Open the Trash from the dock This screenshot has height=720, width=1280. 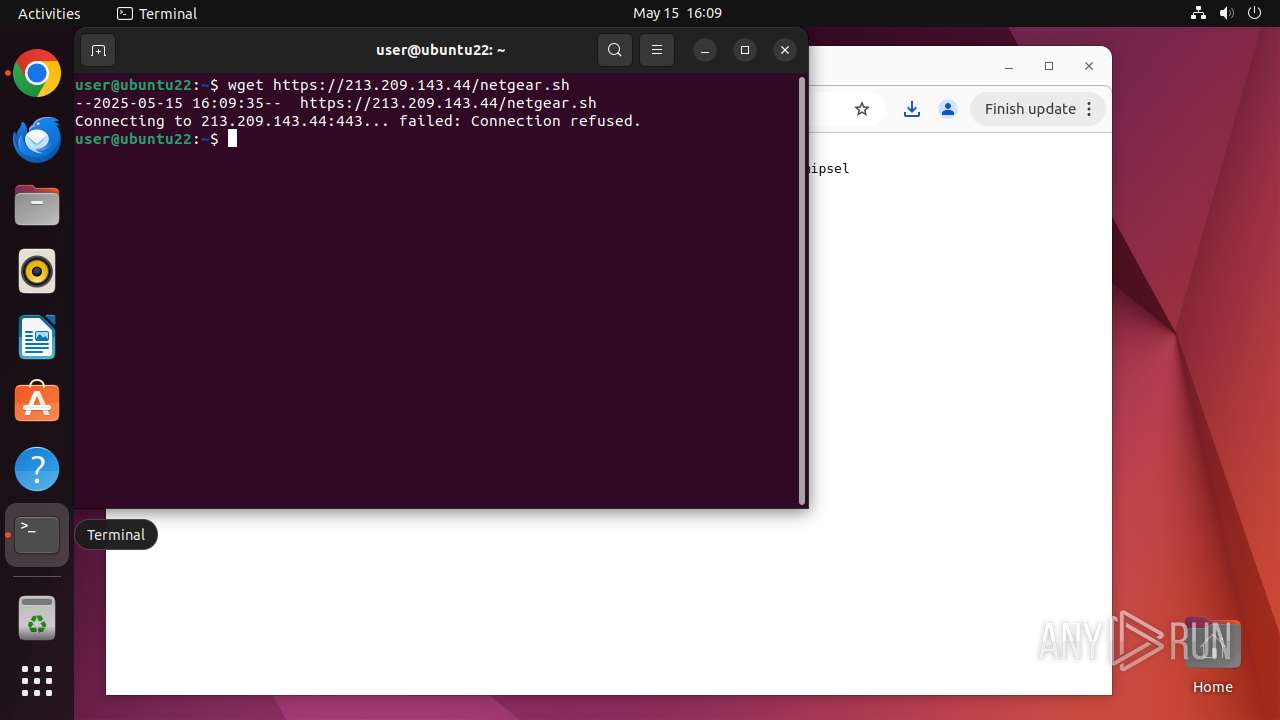[37, 618]
